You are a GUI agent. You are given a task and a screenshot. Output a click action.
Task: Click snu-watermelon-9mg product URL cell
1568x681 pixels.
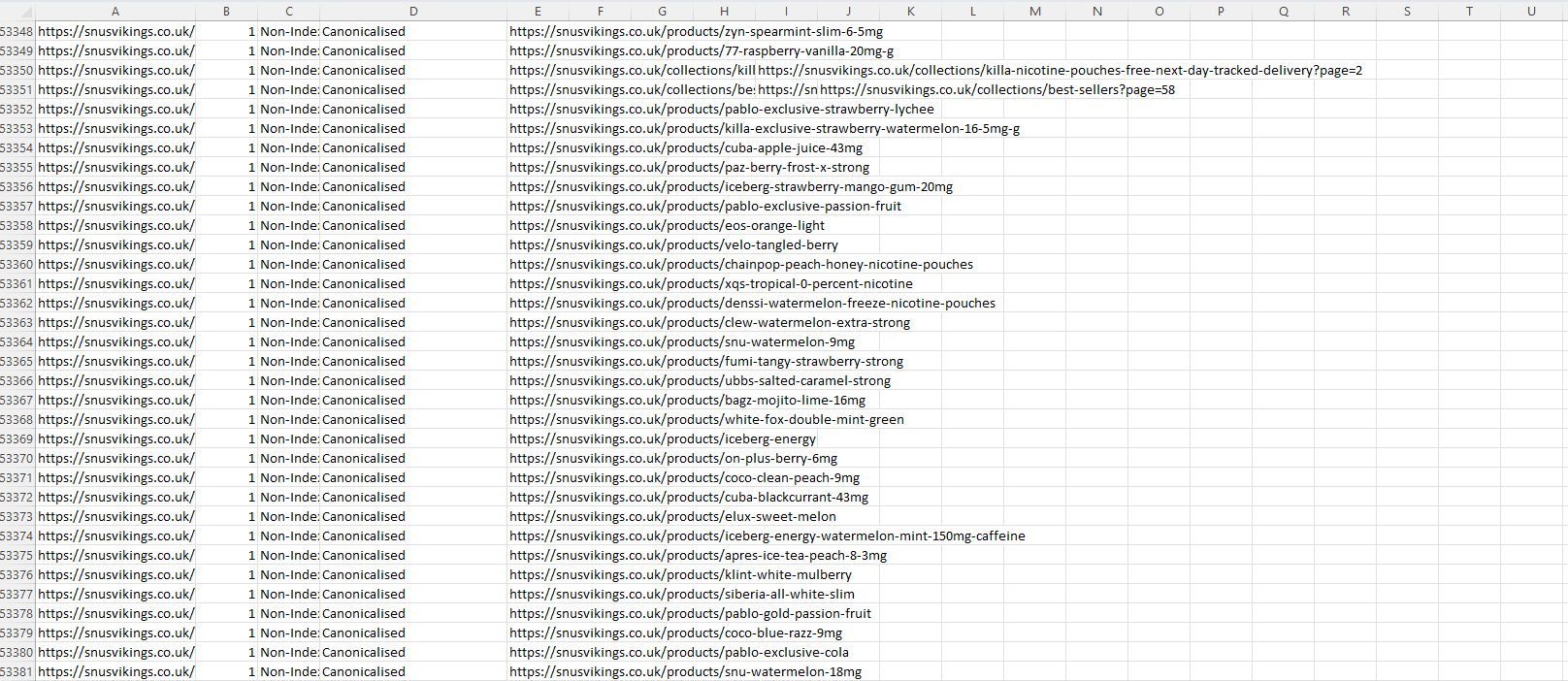[x=682, y=341]
